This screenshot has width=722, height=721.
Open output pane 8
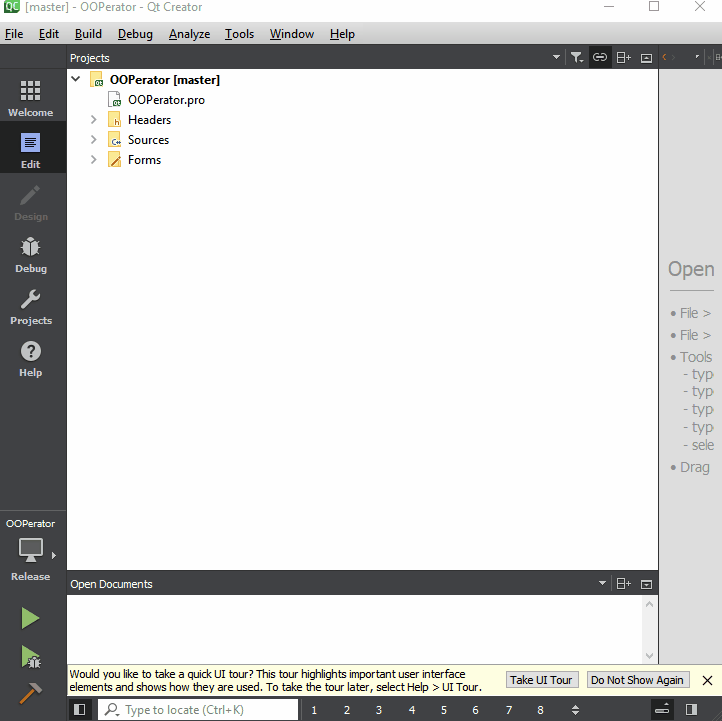click(540, 710)
